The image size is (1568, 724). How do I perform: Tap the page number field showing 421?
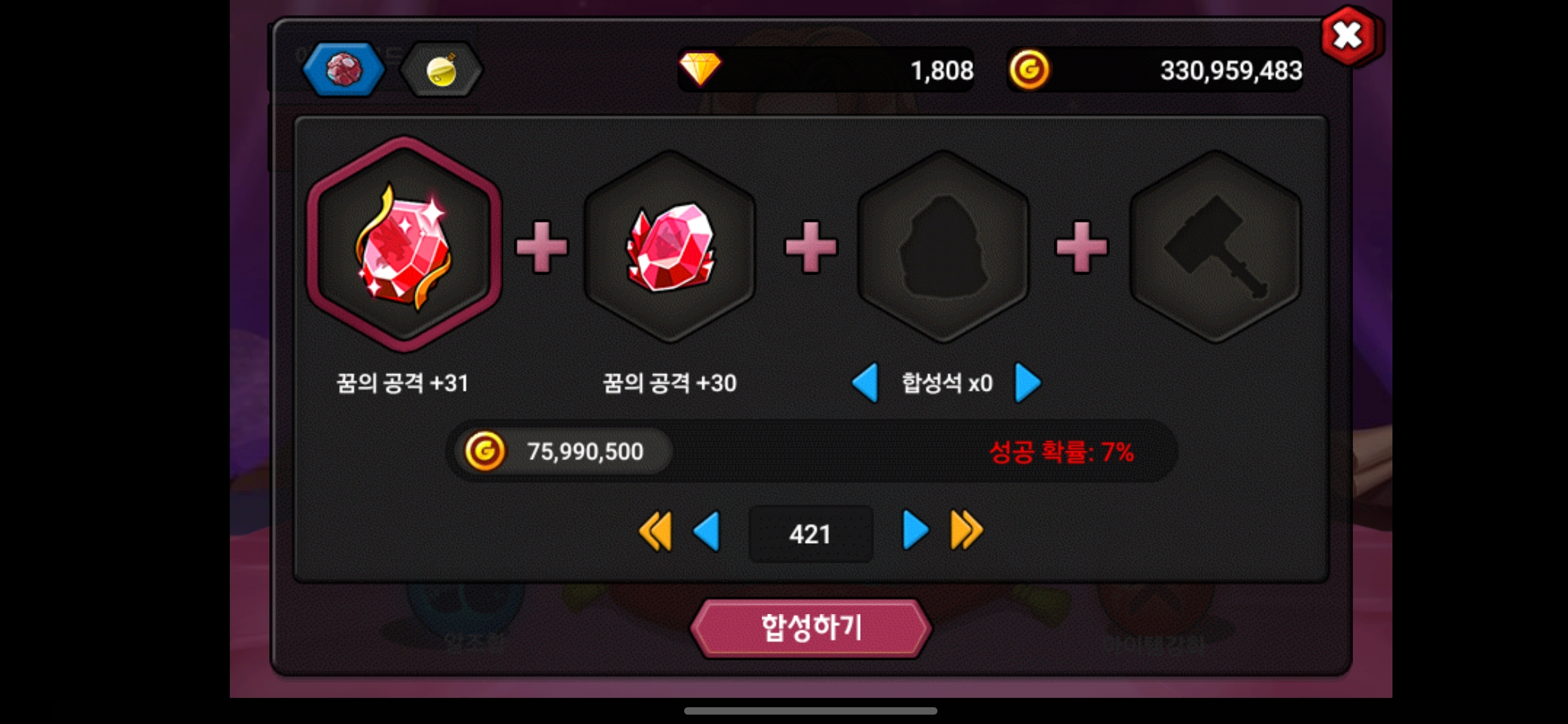[x=811, y=534]
